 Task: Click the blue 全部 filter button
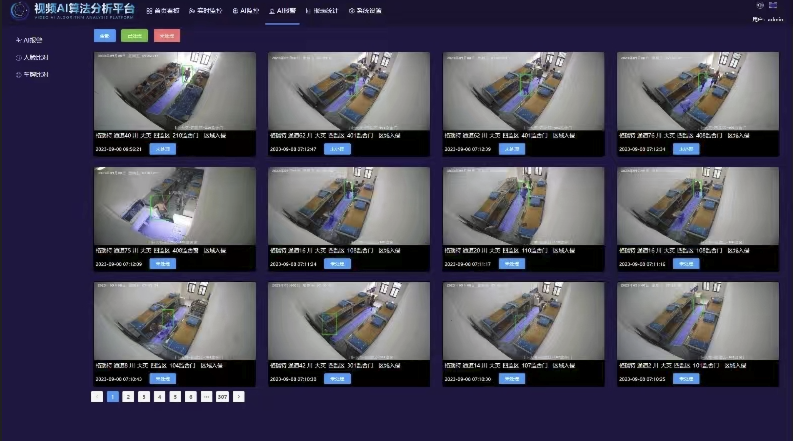pyautogui.click(x=104, y=36)
